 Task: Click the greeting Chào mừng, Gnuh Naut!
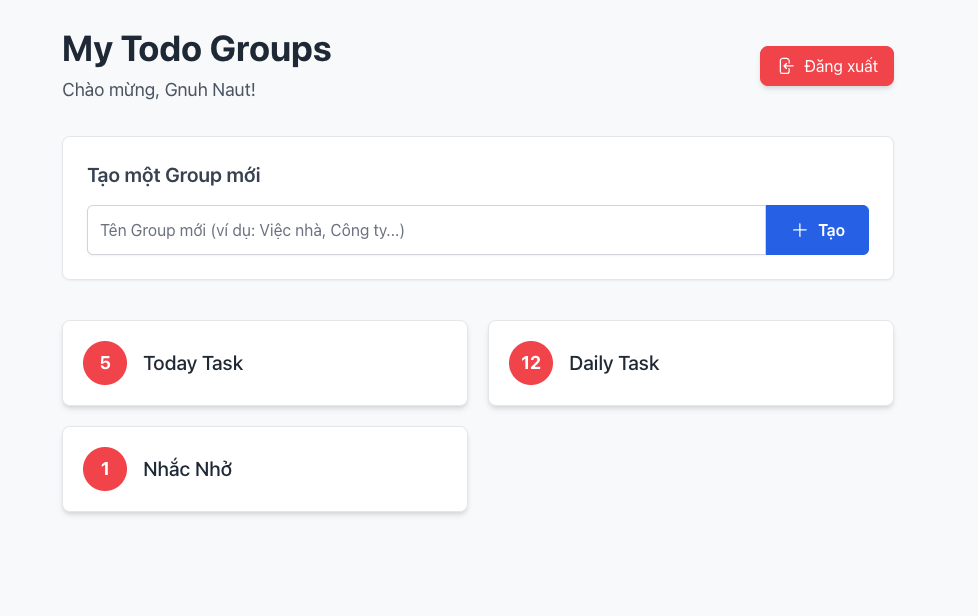pyautogui.click(x=158, y=90)
